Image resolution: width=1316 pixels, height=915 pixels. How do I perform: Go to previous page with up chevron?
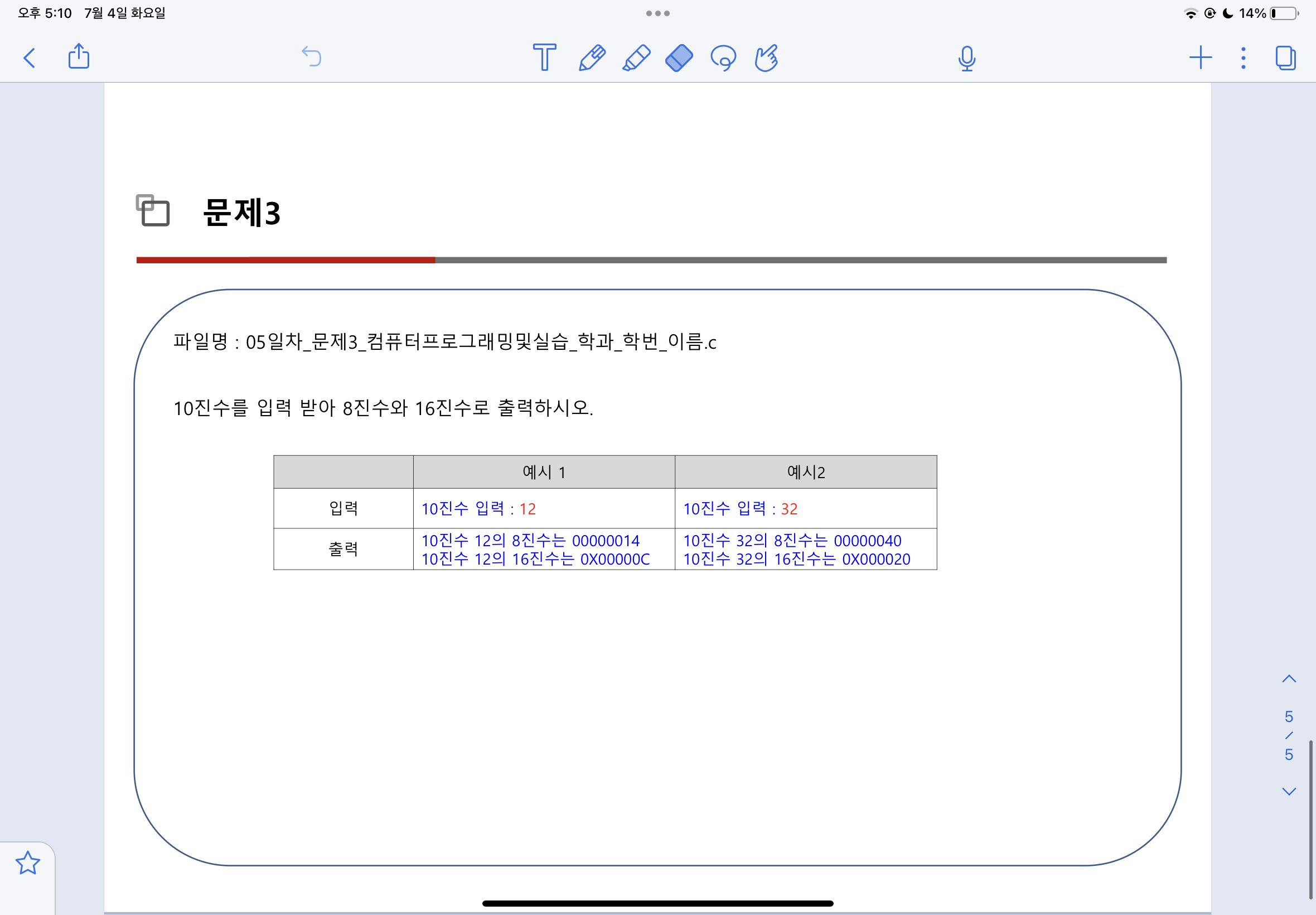[1289, 680]
